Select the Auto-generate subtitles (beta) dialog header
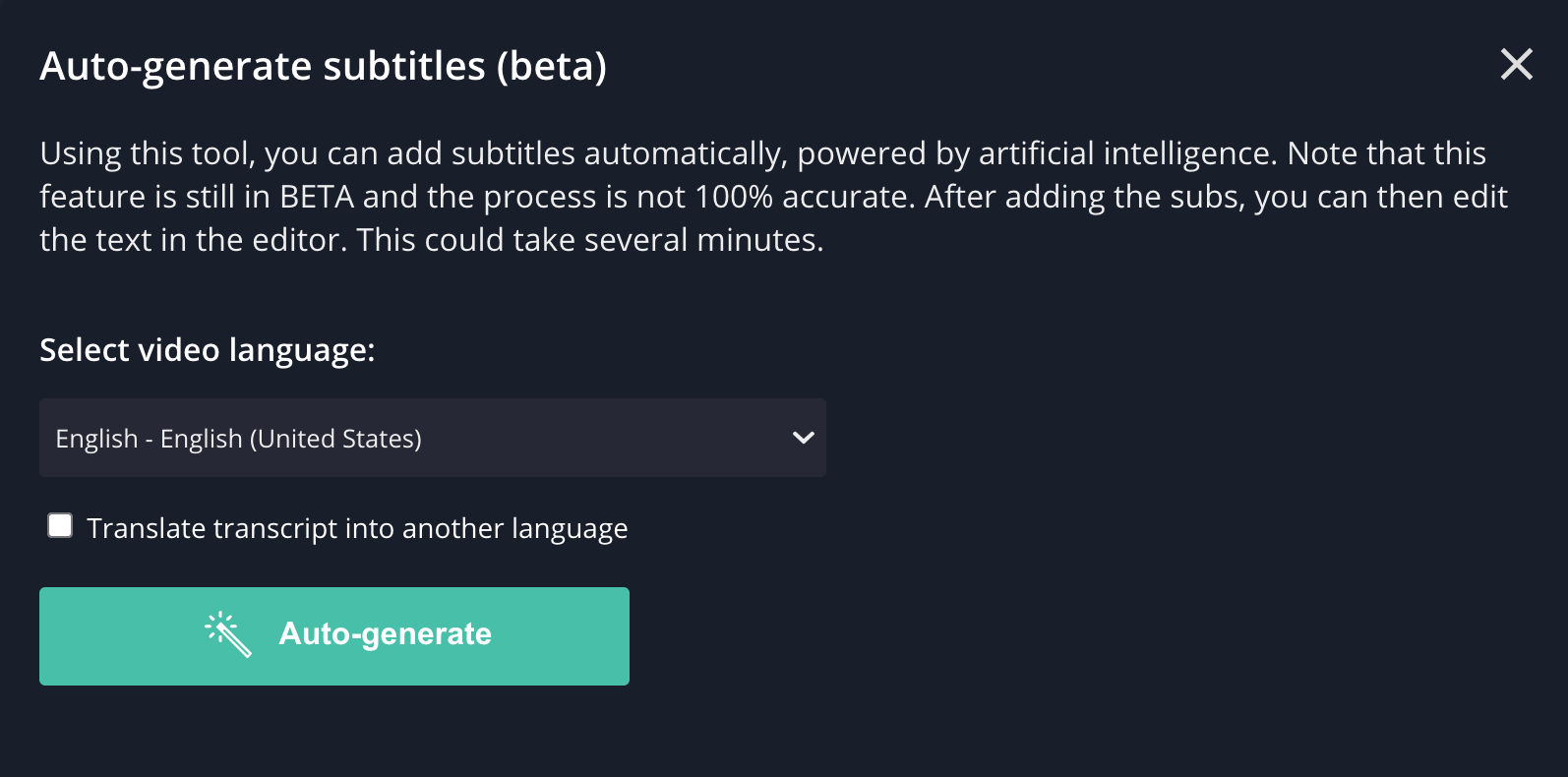Viewport: 1568px width, 777px height. coord(323,65)
